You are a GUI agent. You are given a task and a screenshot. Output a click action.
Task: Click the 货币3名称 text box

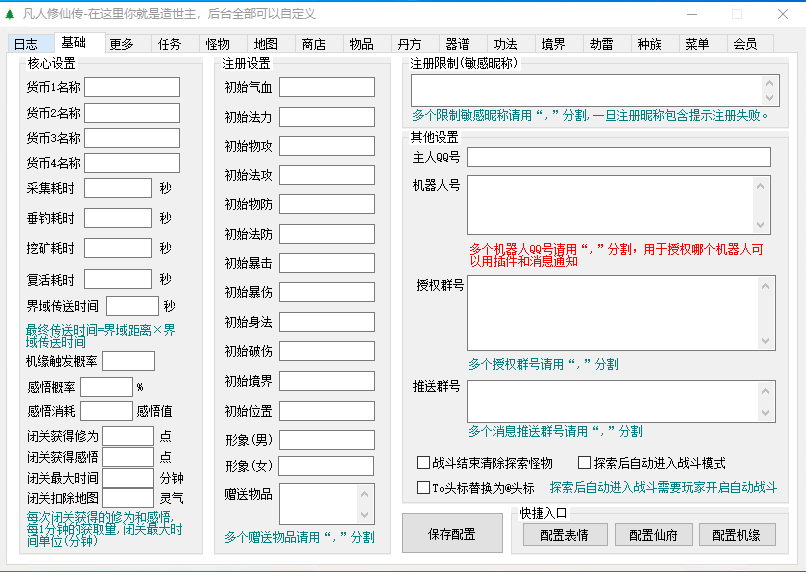point(132,138)
